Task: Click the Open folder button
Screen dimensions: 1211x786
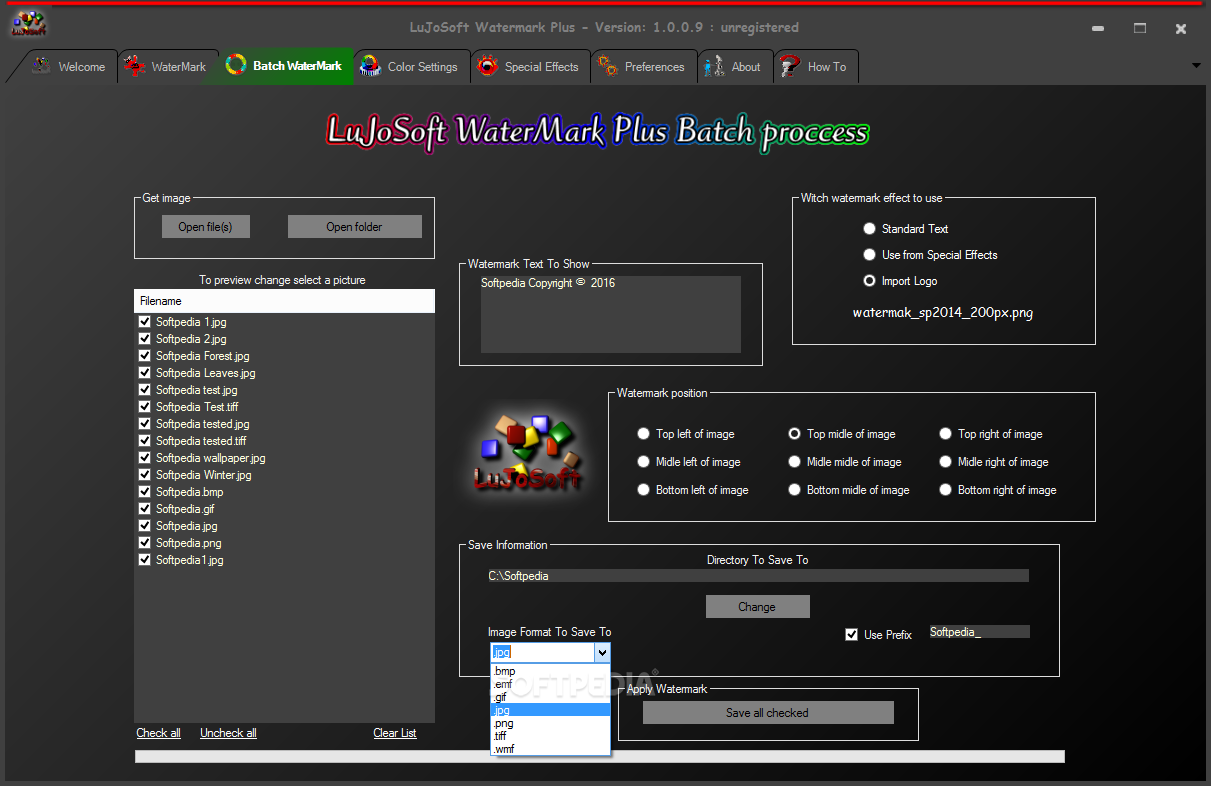Action: [354, 227]
